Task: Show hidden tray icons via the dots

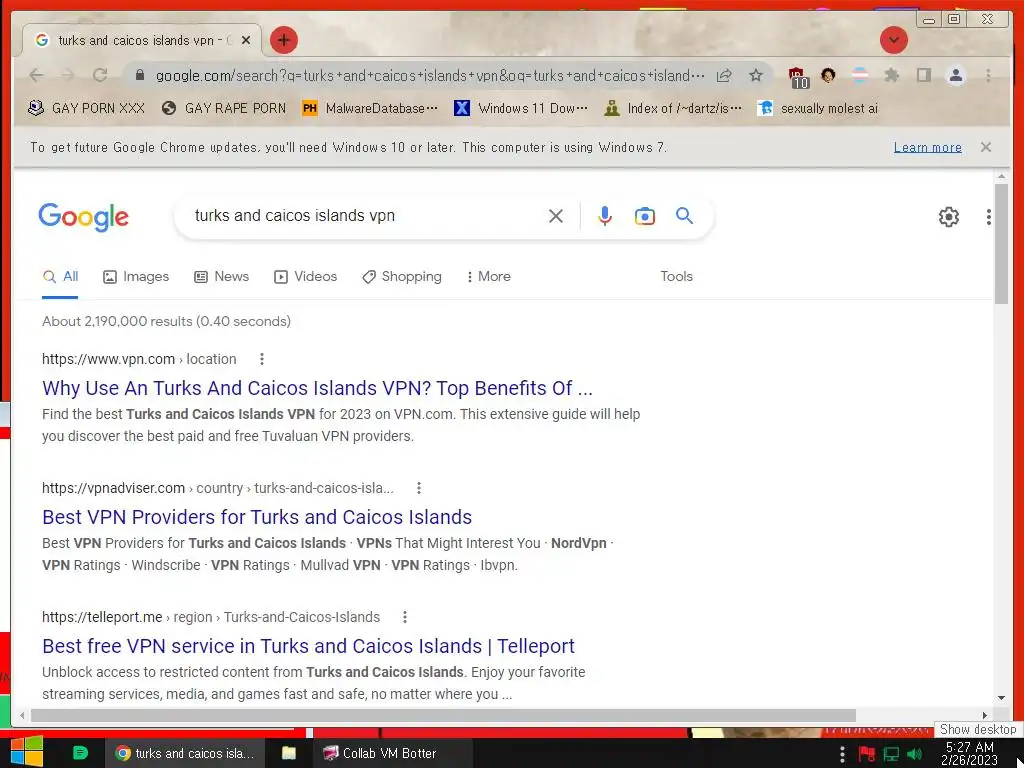Action: (x=842, y=754)
